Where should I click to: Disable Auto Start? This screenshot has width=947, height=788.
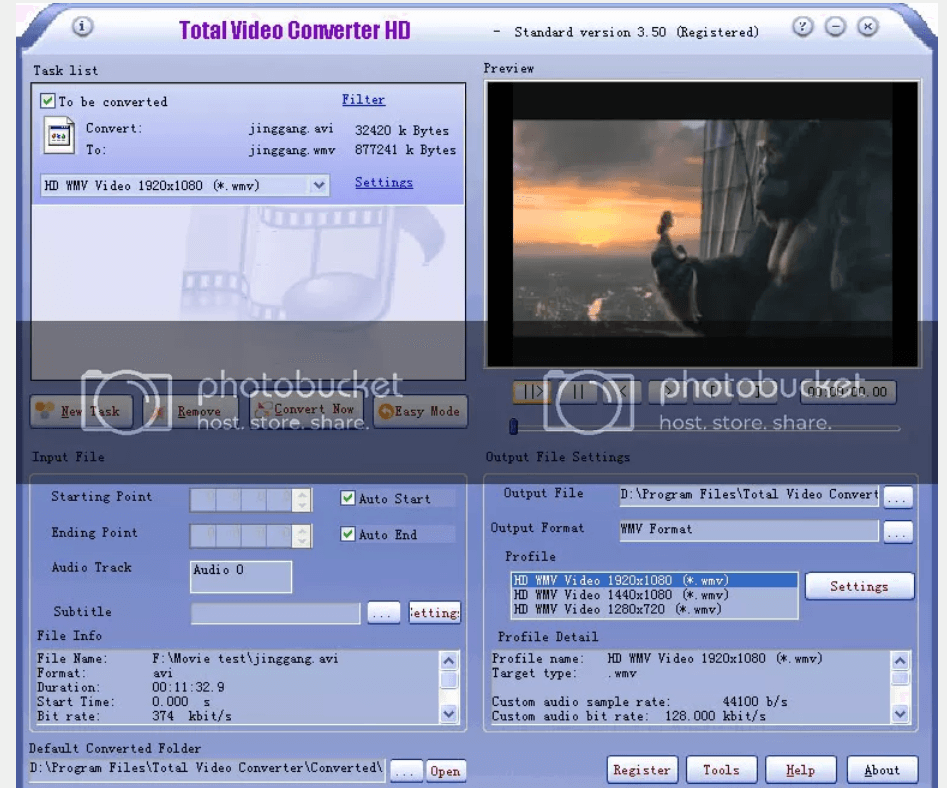[x=347, y=498]
